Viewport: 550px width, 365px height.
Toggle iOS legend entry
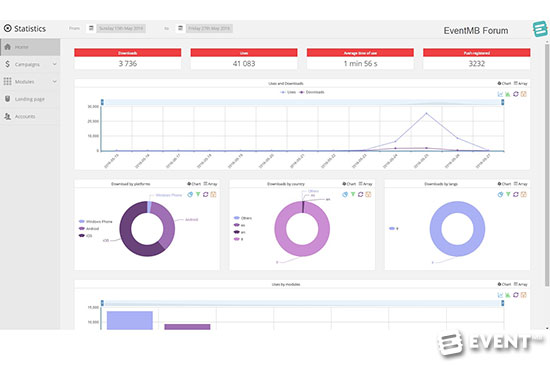[x=86, y=236]
